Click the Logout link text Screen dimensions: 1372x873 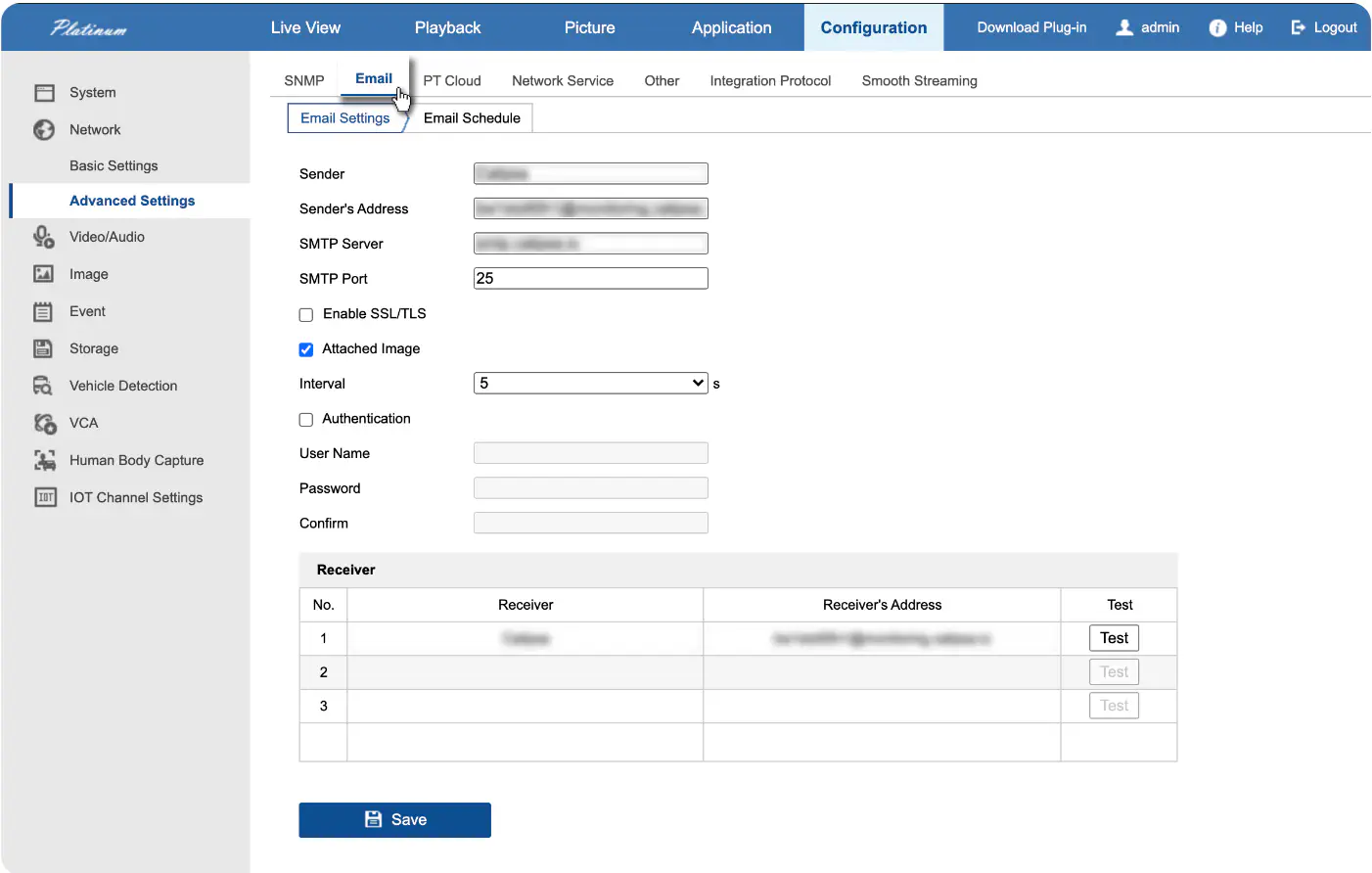[1335, 27]
